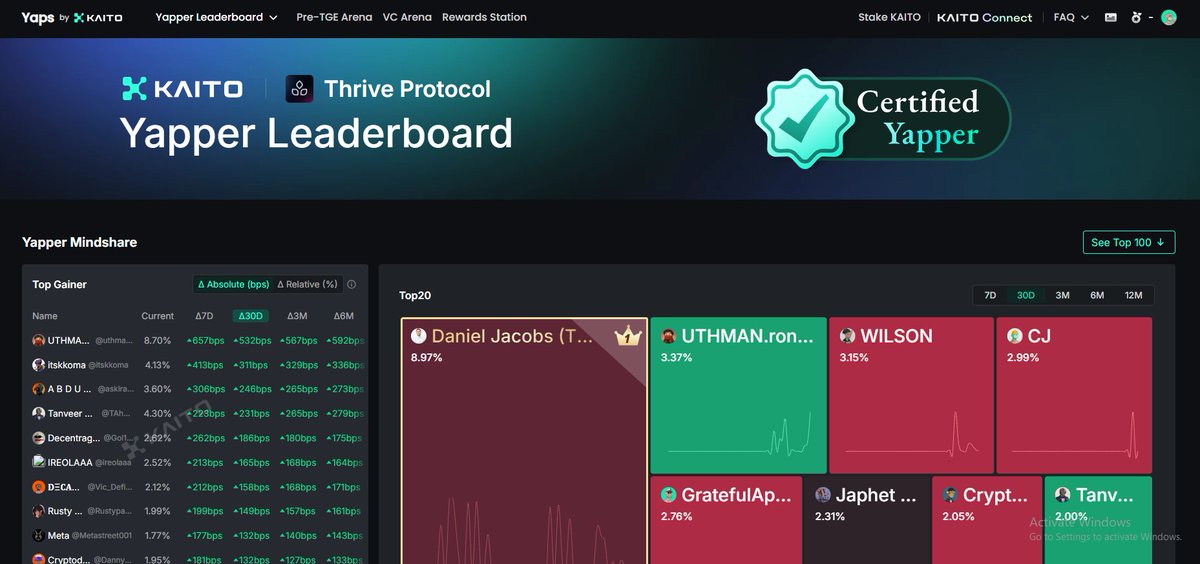Image resolution: width=1200 pixels, height=564 pixels.
Task: Click GratefulAp avatar in treemap tile
Action: click(669, 495)
